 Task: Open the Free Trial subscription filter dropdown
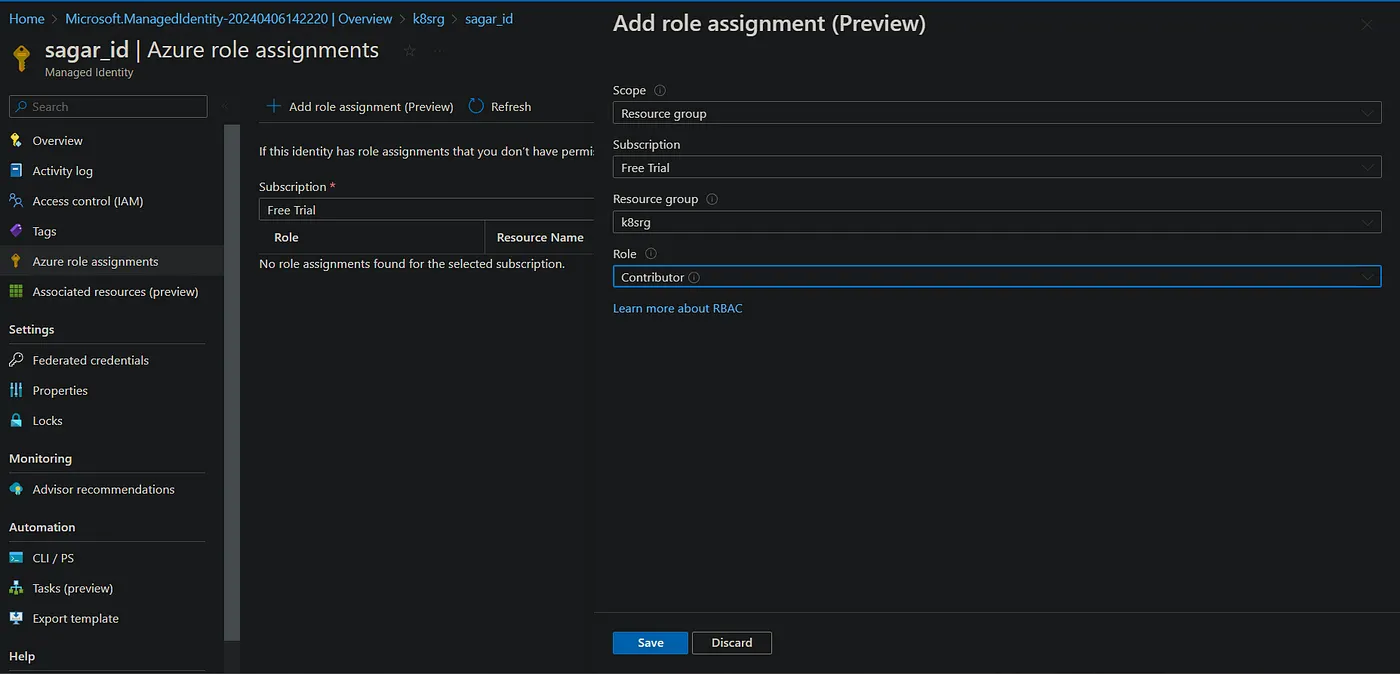click(x=427, y=209)
